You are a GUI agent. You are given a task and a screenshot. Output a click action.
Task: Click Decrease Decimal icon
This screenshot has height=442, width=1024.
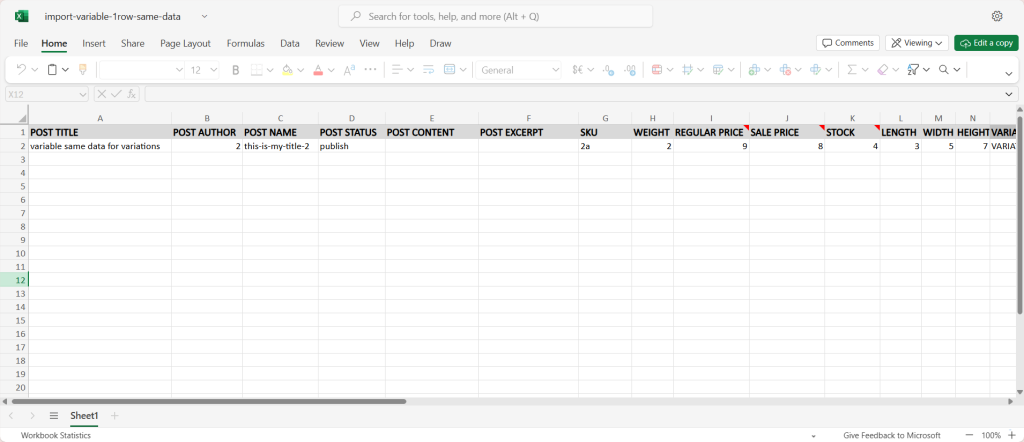(x=608, y=70)
